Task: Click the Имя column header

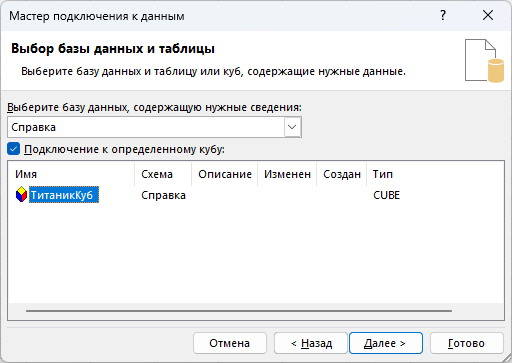Action: coord(71,174)
